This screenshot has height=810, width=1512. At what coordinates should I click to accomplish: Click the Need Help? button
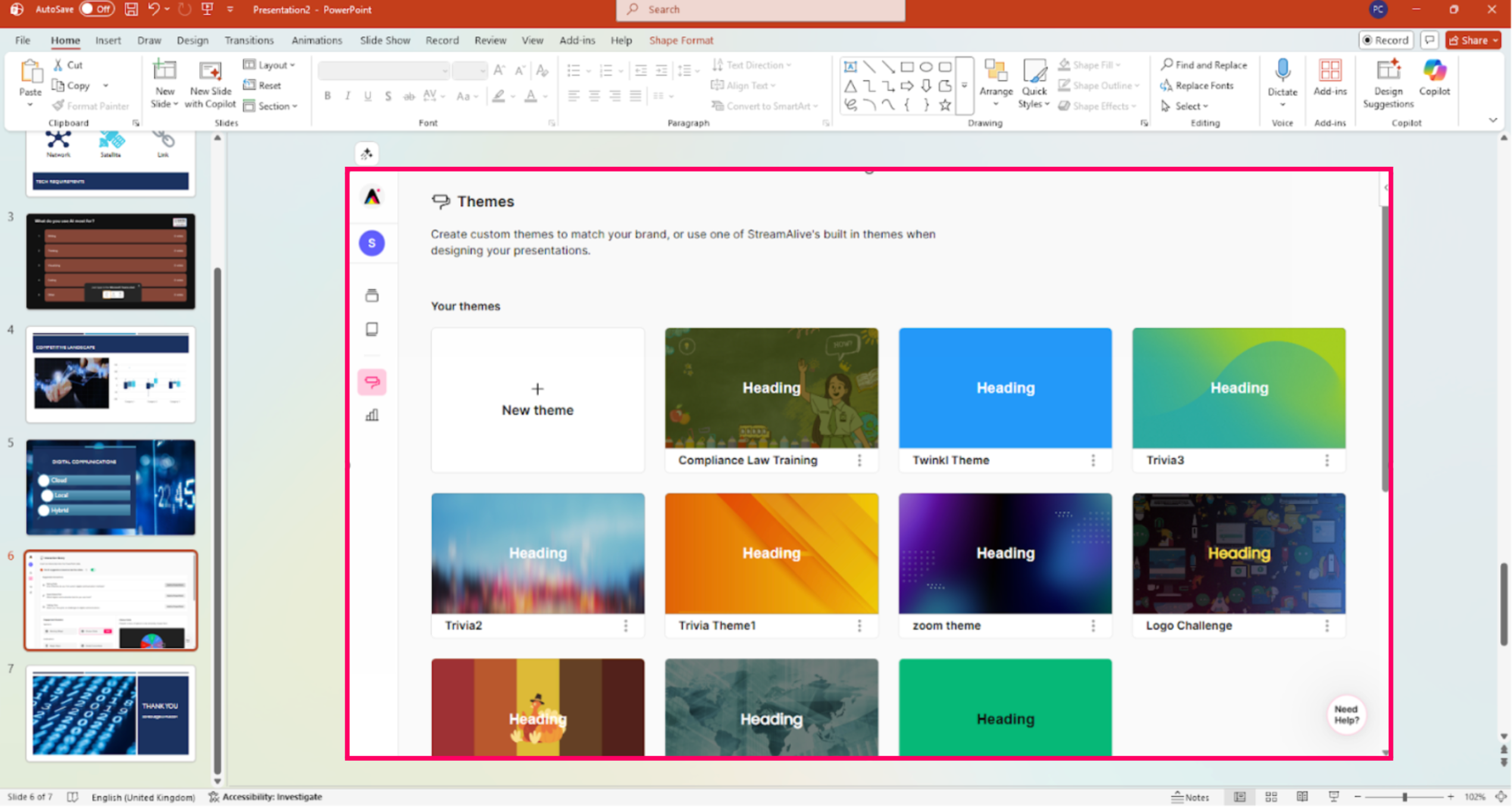[1345, 714]
